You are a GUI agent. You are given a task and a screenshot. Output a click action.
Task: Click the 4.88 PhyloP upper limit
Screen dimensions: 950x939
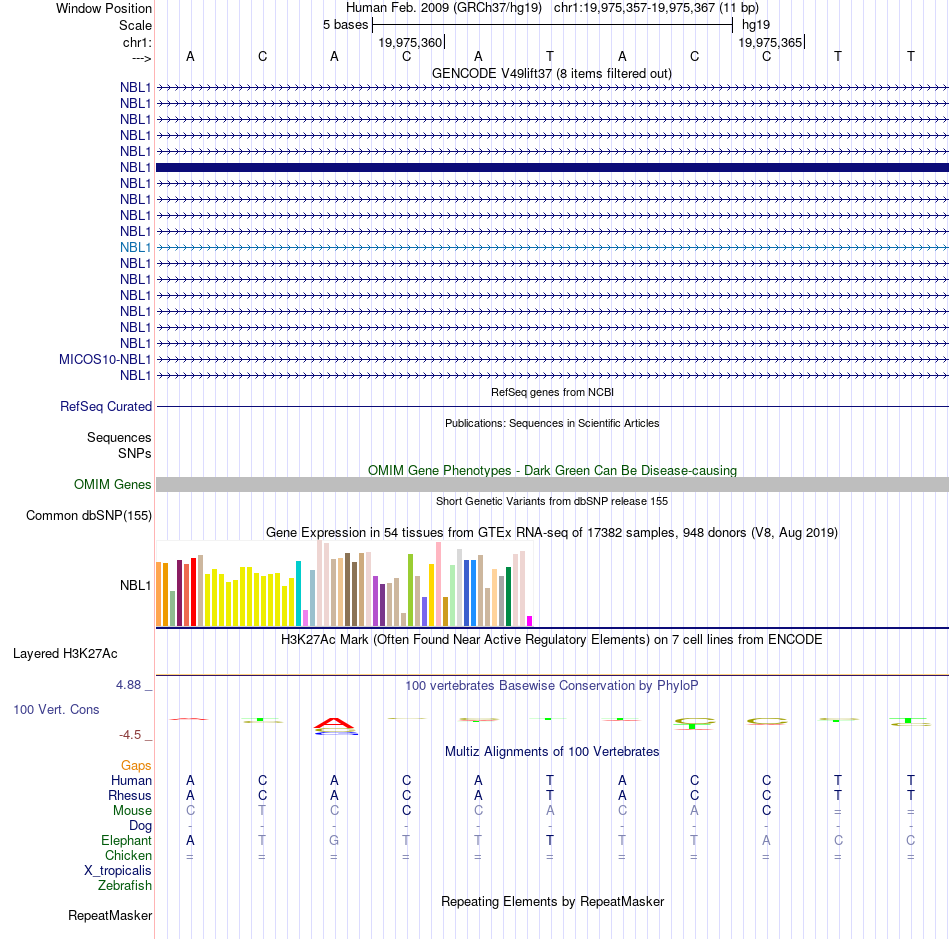click(128, 685)
